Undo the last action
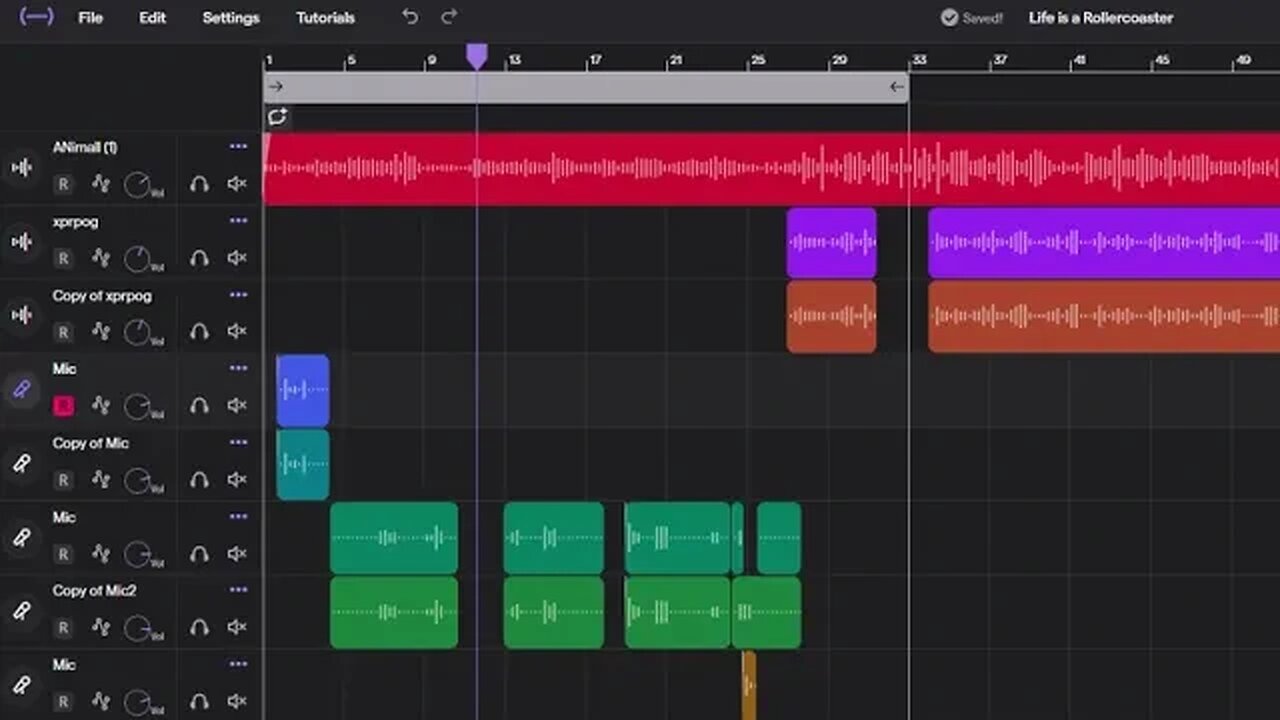The width and height of the screenshot is (1280, 720). click(410, 17)
